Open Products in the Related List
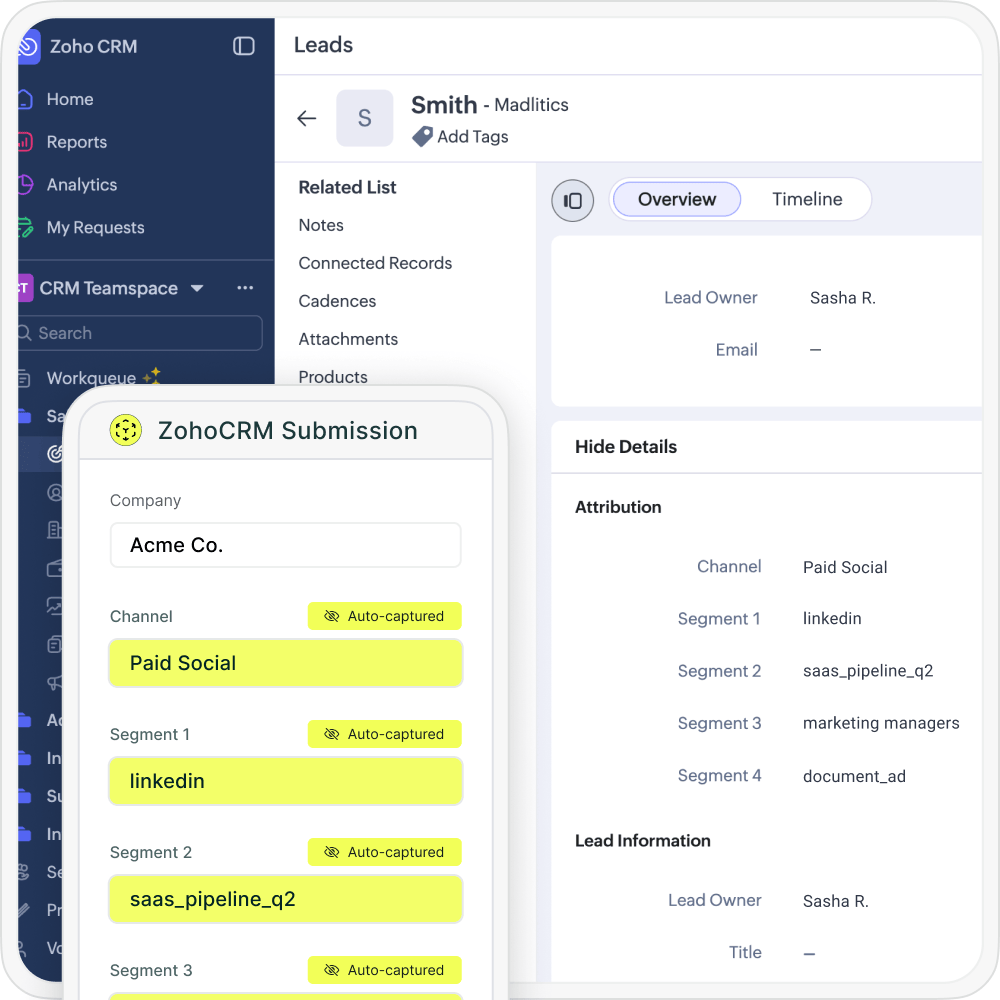 coord(333,377)
